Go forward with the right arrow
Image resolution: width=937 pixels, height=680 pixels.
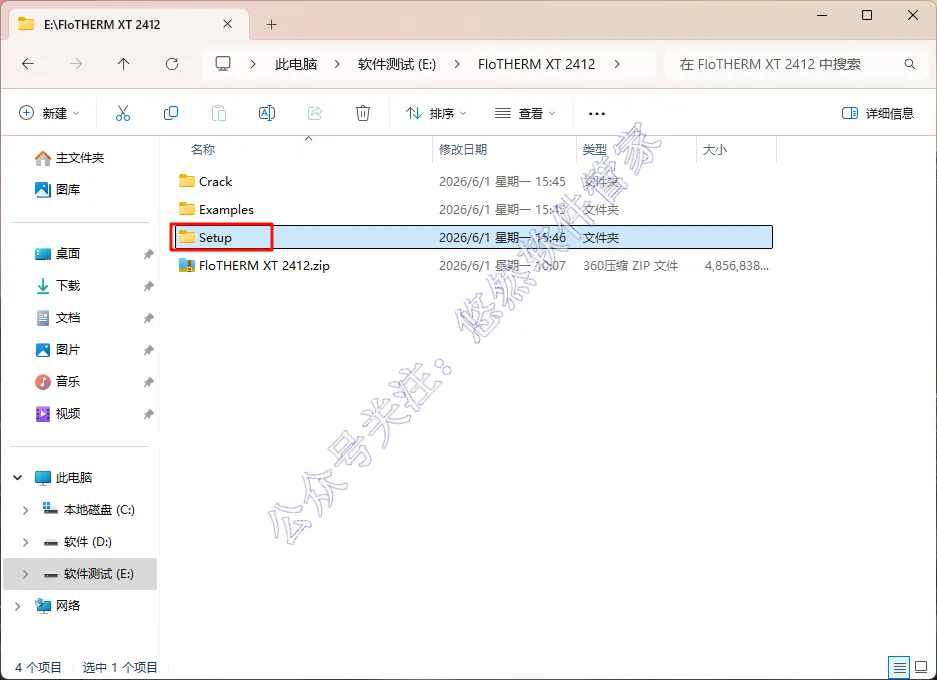(x=76, y=64)
